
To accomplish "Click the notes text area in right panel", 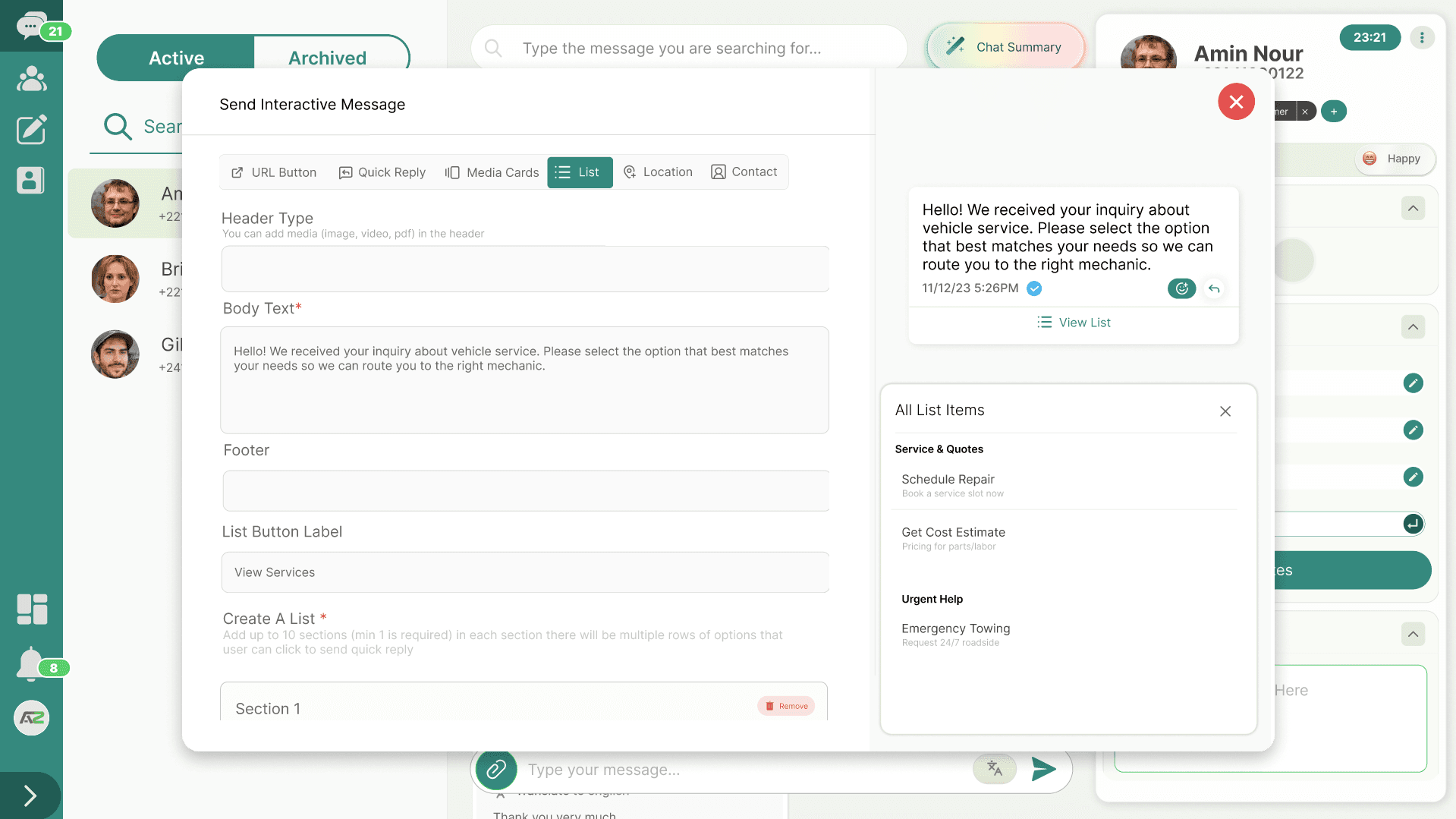I will [x=1270, y=718].
